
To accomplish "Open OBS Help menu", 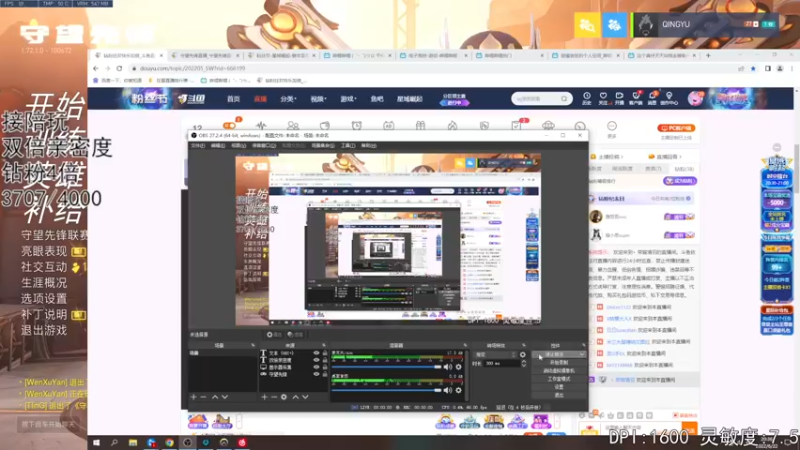I will (368, 146).
